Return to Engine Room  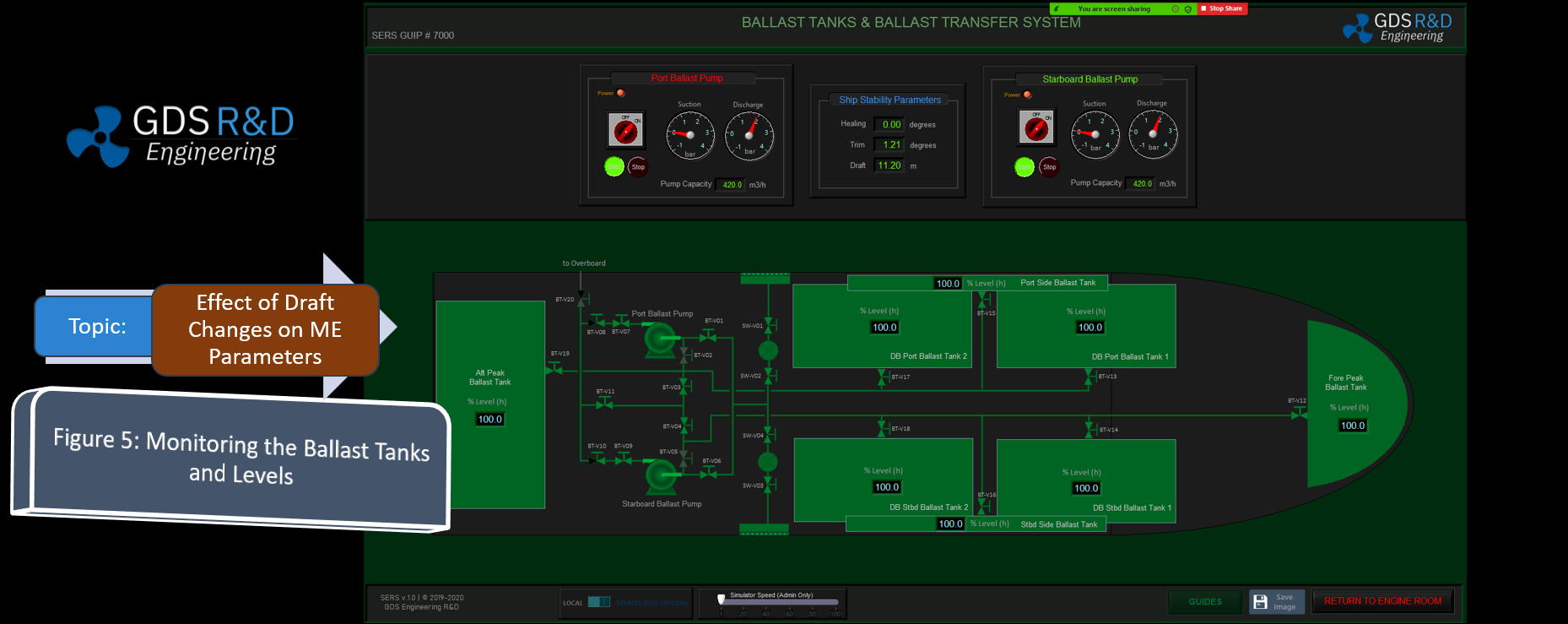[x=1381, y=601]
